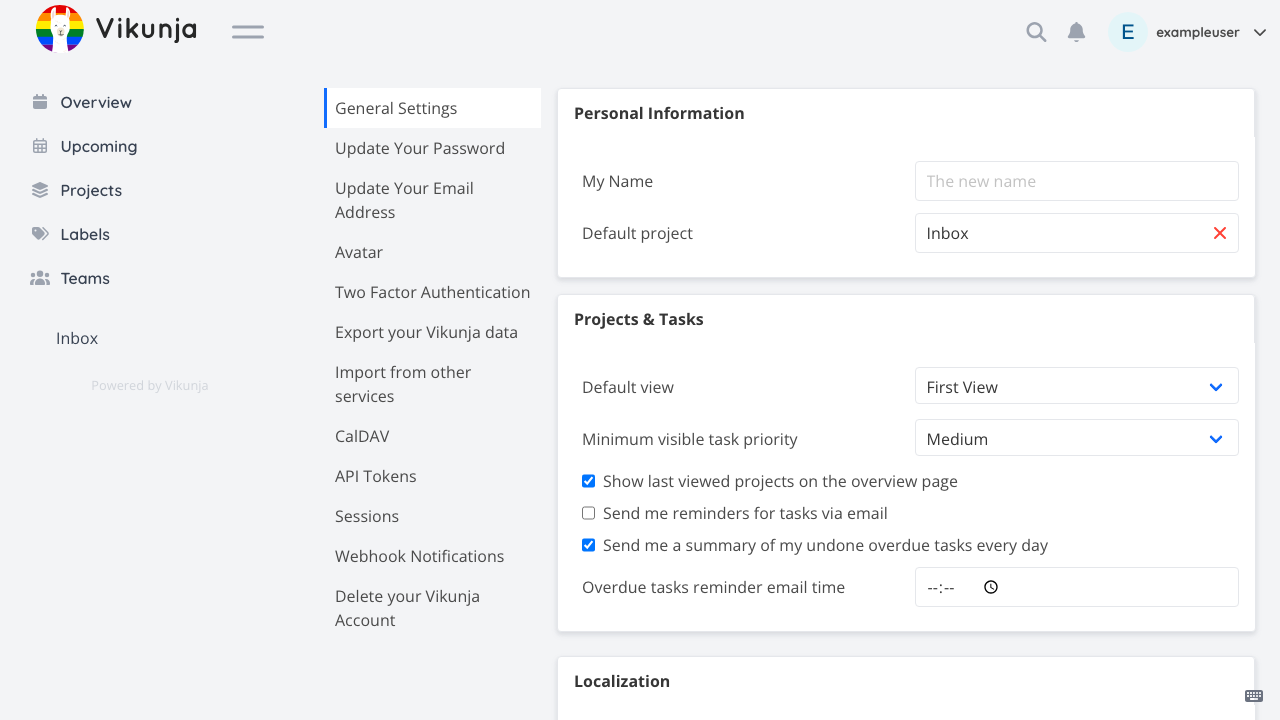Open notifications bell icon
The width and height of the screenshot is (1280, 720).
(x=1076, y=32)
